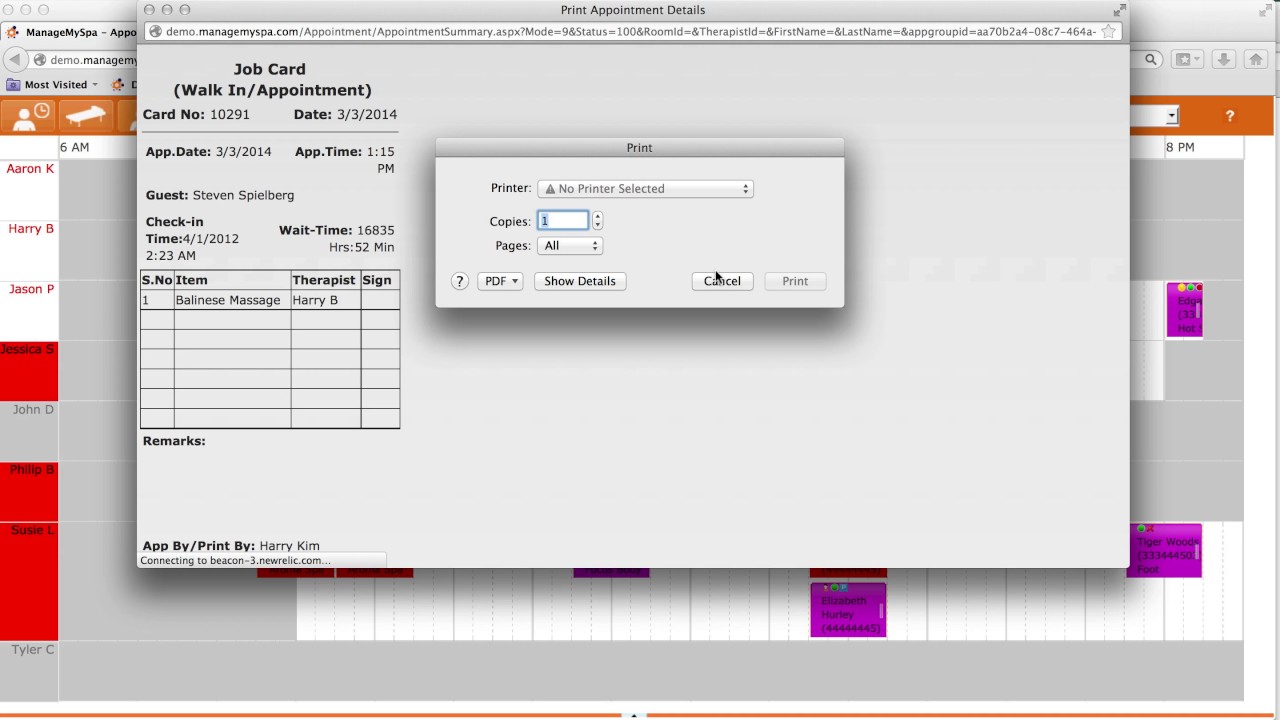Viewport: 1280px width, 720px height.
Task: Select therapist Harry B row label
Action: (30, 229)
